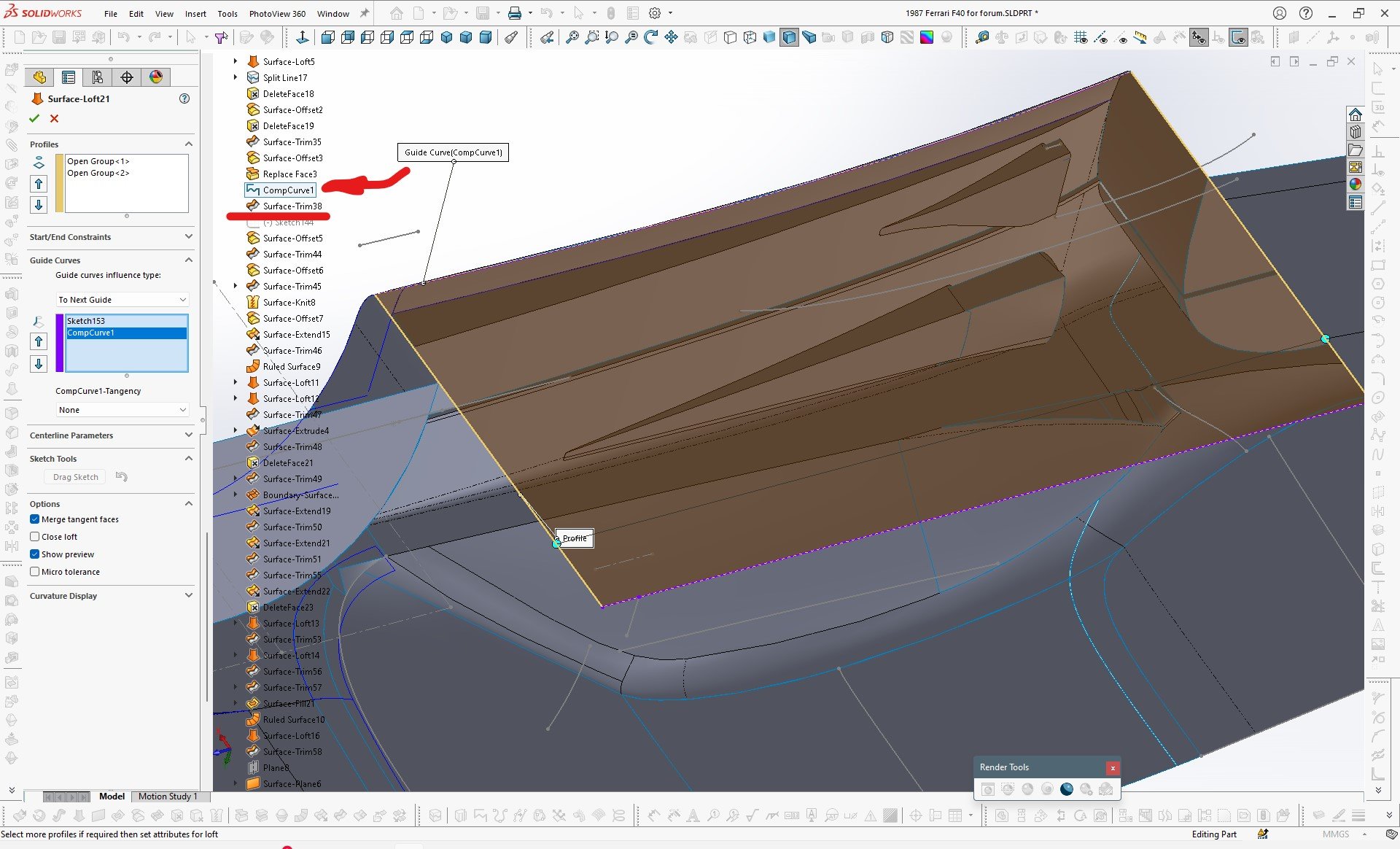
Task: Open the CompCurve1-Tangency dropdown set to None
Action: pos(122,410)
